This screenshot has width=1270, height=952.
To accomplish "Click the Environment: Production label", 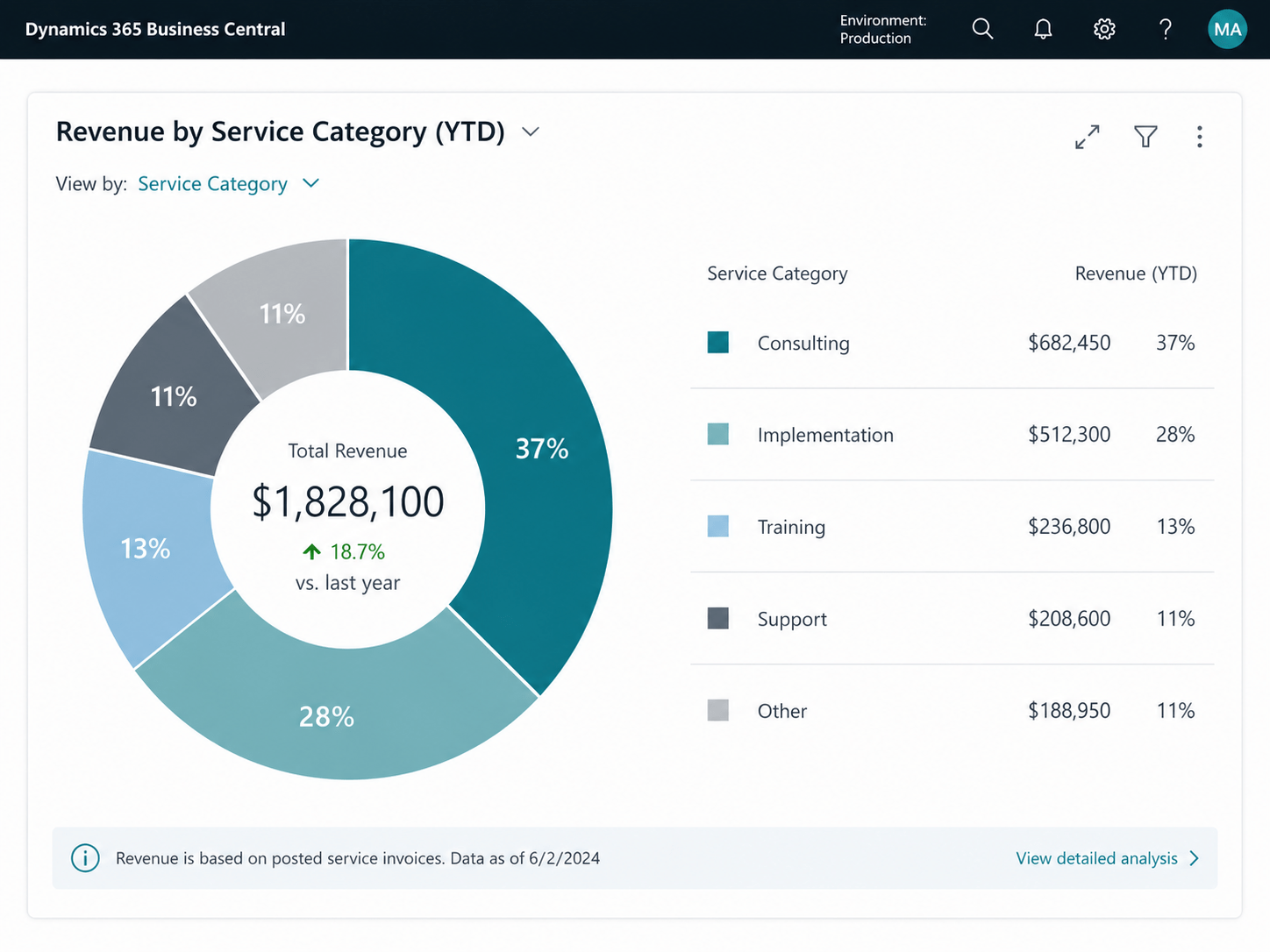I will pos(883,29).
